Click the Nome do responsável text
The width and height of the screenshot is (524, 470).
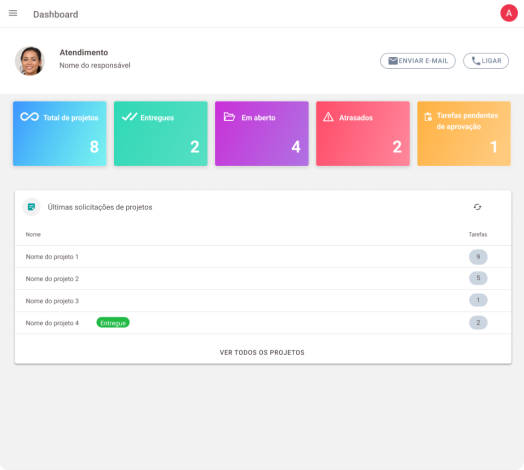click(95, 66)
